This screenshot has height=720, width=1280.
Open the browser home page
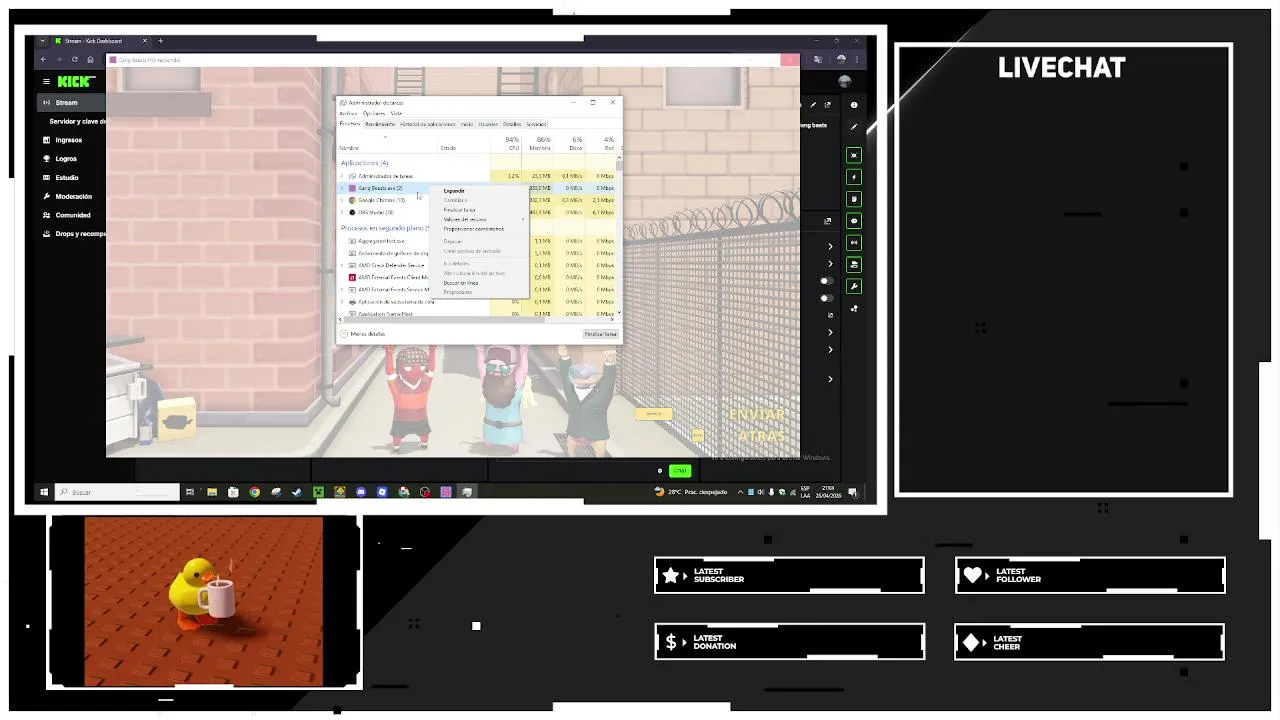point(90,60)
